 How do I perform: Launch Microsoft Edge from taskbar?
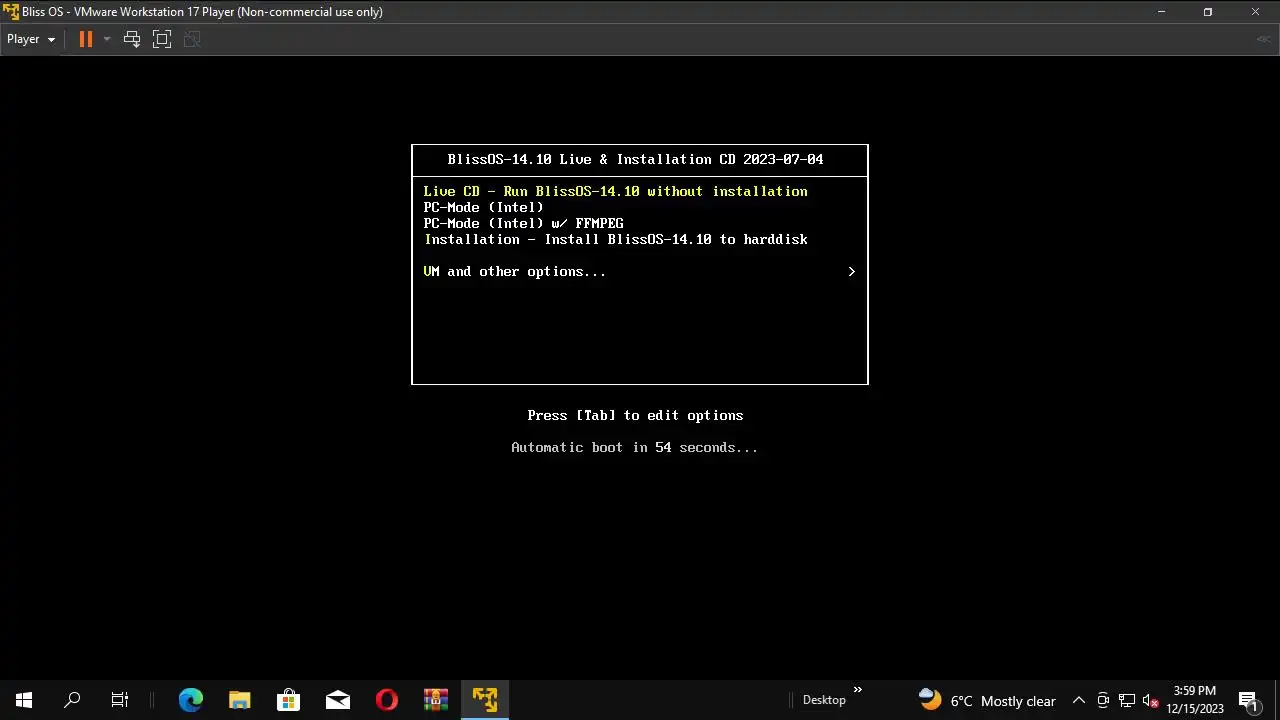click(190, 700)
